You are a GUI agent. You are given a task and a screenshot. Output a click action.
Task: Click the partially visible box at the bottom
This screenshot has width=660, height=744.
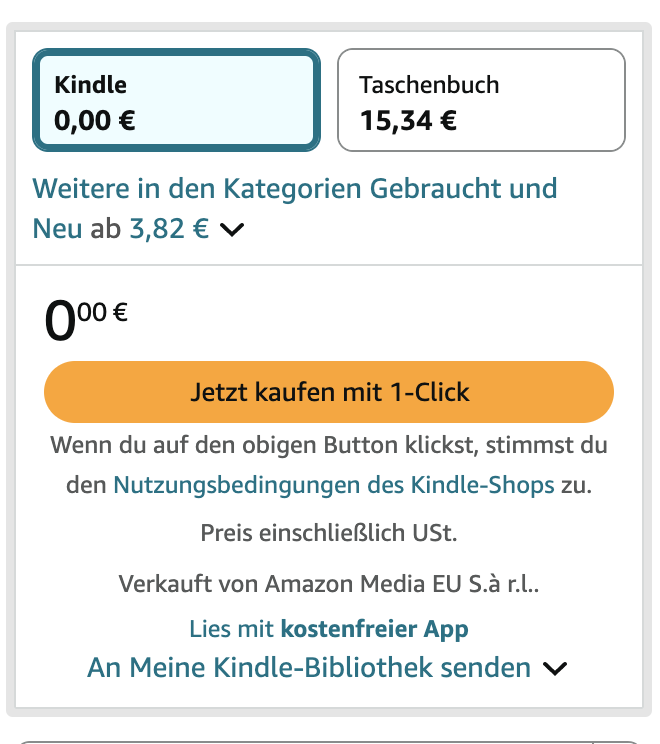pos(329,741)
